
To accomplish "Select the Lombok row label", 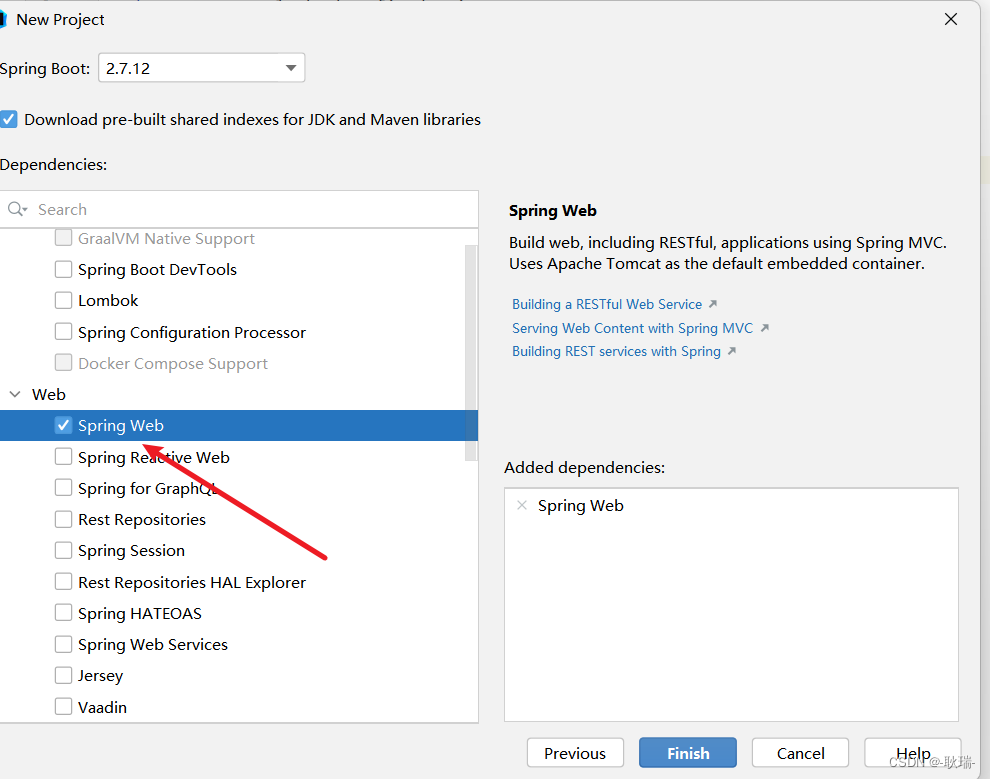I will (x=108, y=300).
